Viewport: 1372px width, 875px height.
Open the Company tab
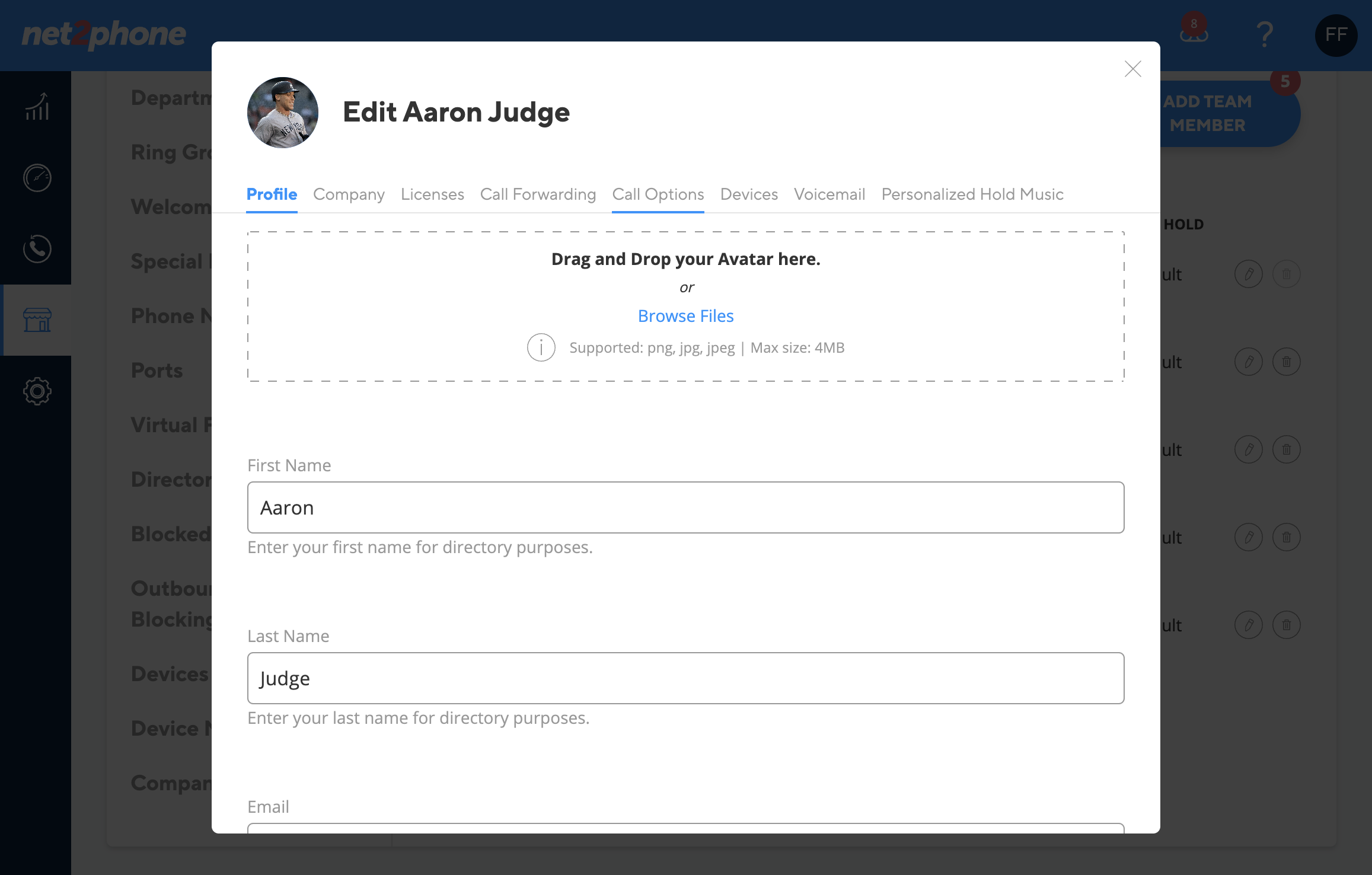349,194
